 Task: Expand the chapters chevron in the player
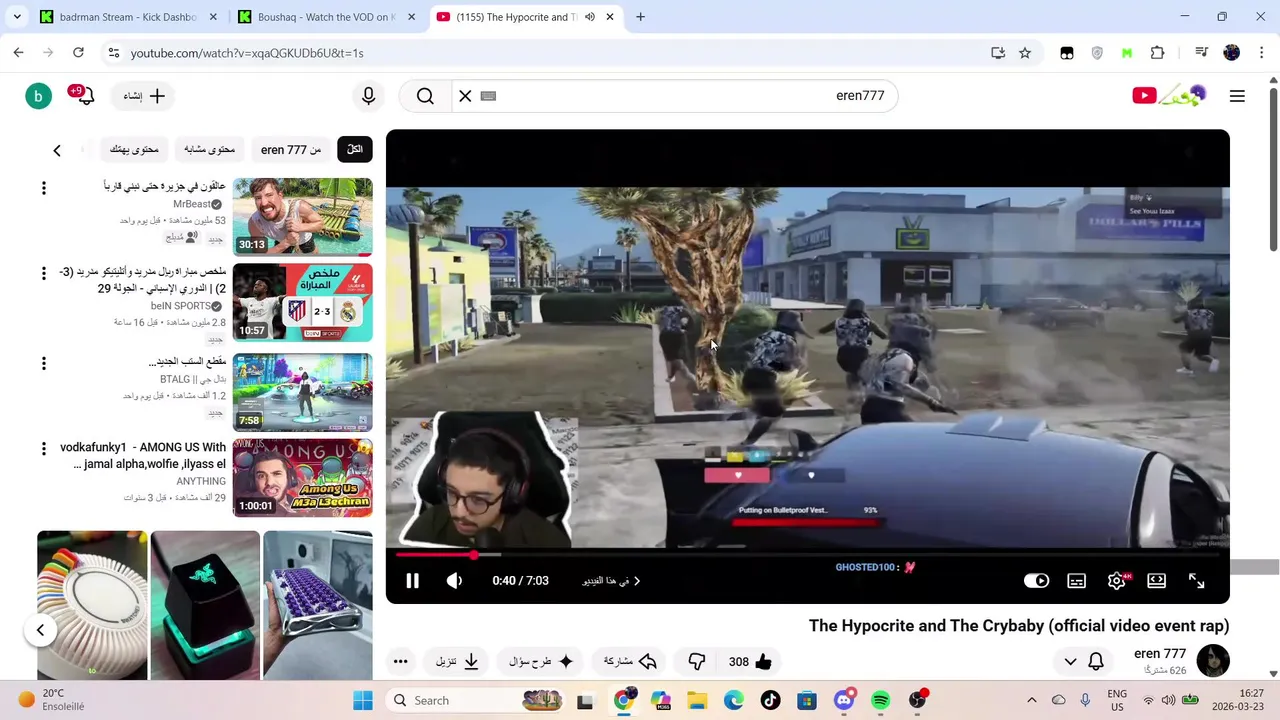(637, 581)
